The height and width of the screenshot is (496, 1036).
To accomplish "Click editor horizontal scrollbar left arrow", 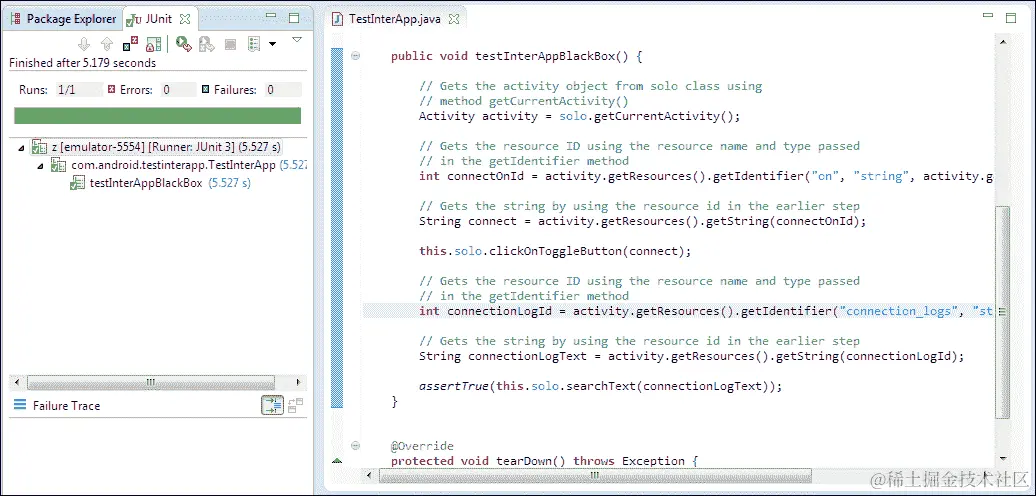I will (369, 476).
